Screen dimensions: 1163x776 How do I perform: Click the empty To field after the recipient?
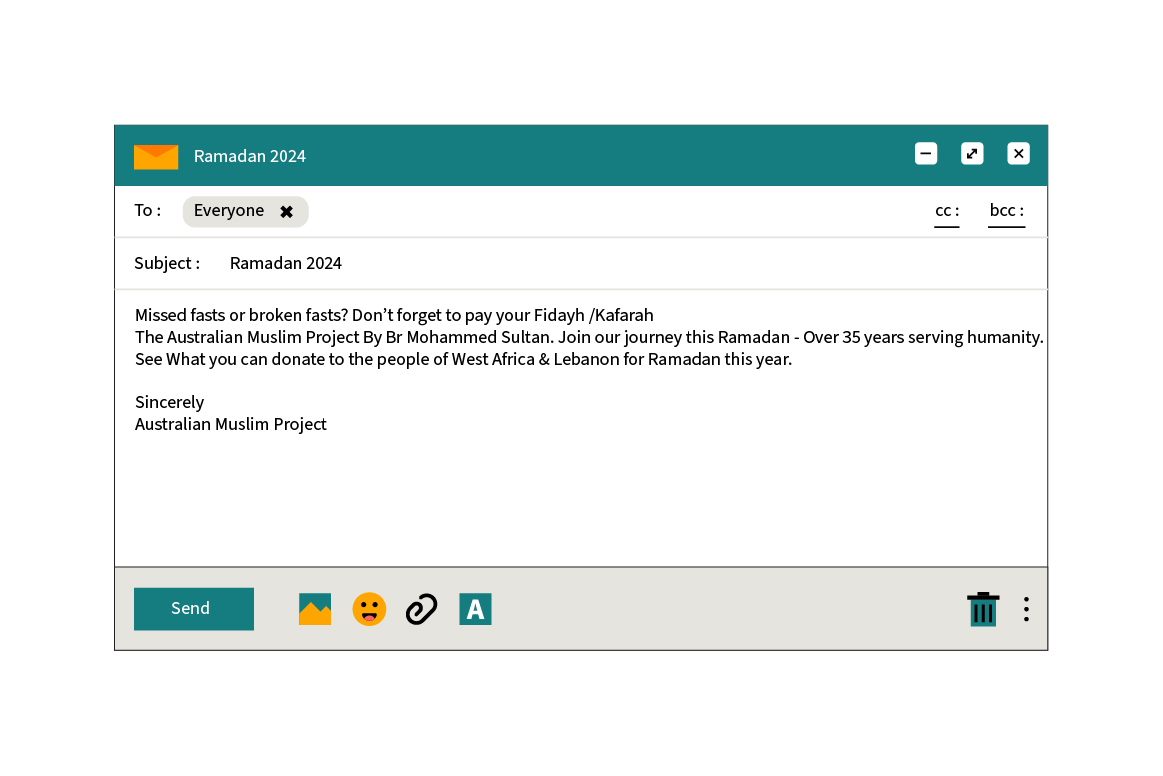600,211
